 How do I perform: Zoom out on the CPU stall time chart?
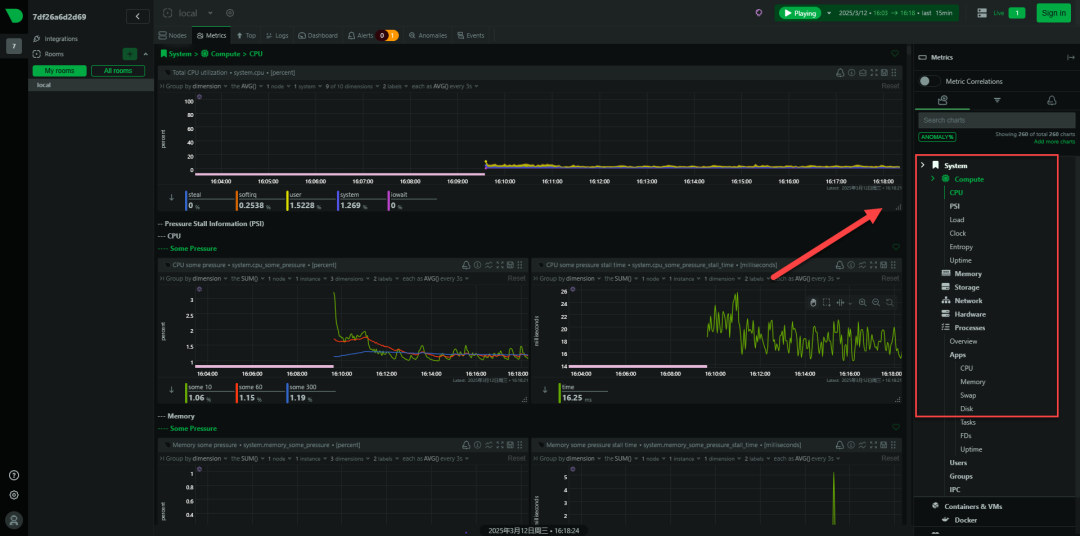(x=875, y=302)
